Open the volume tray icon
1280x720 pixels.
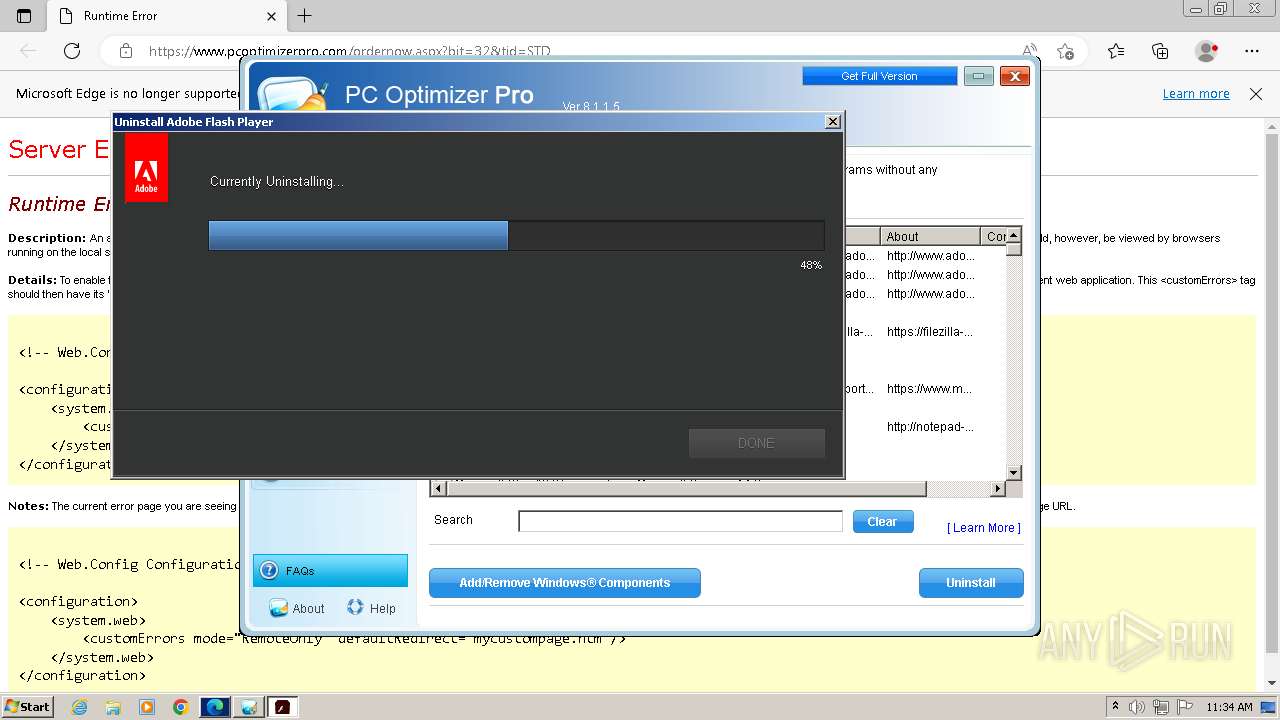(x=1137, y=707)
